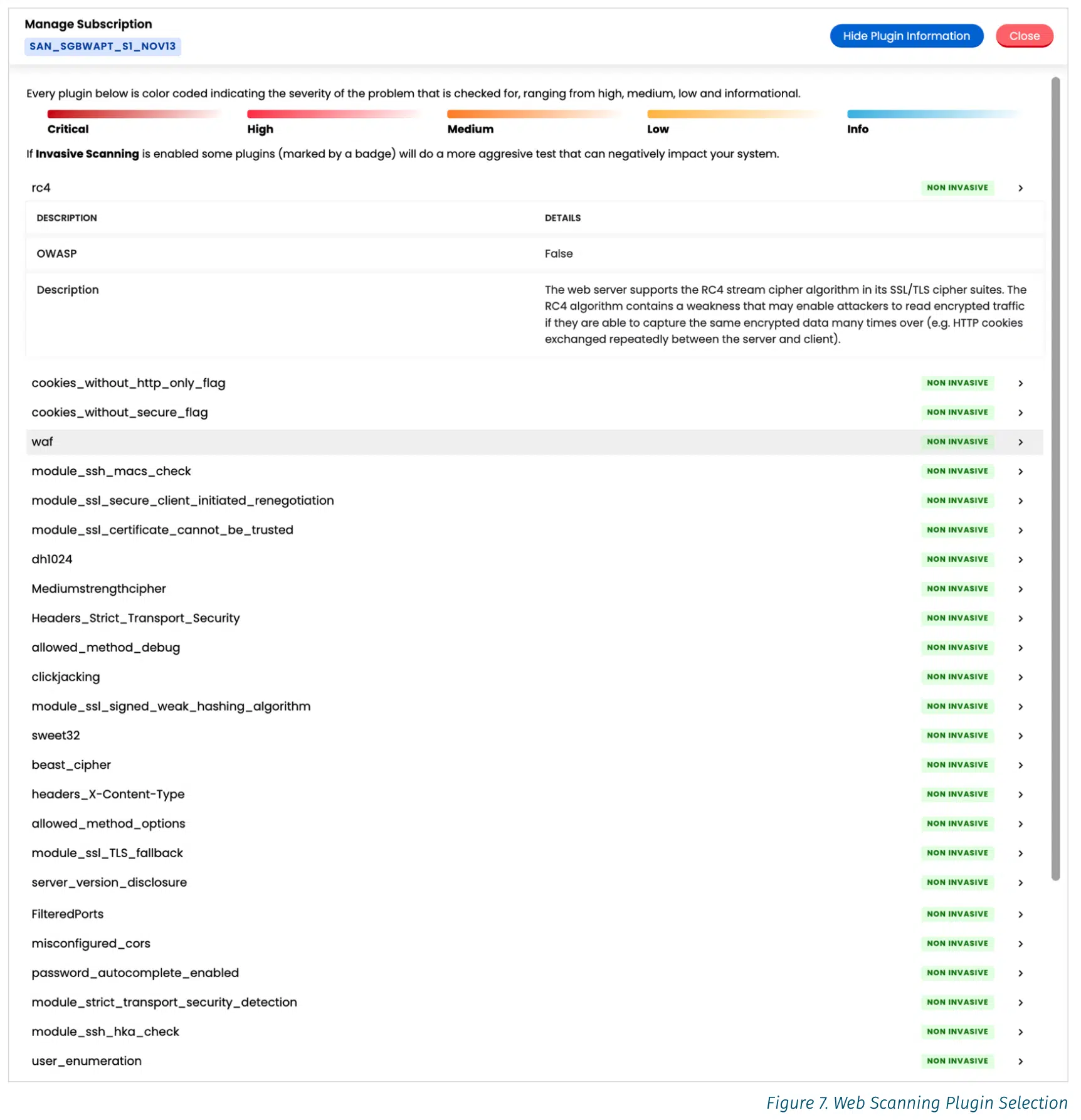
Task: Click NON INVASIVE badge on FilteredPorts row
Action: (x=957, y=914)
